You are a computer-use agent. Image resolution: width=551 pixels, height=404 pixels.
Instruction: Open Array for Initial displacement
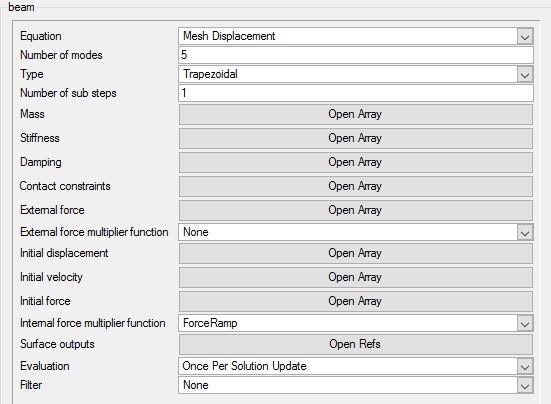[356, 253]
